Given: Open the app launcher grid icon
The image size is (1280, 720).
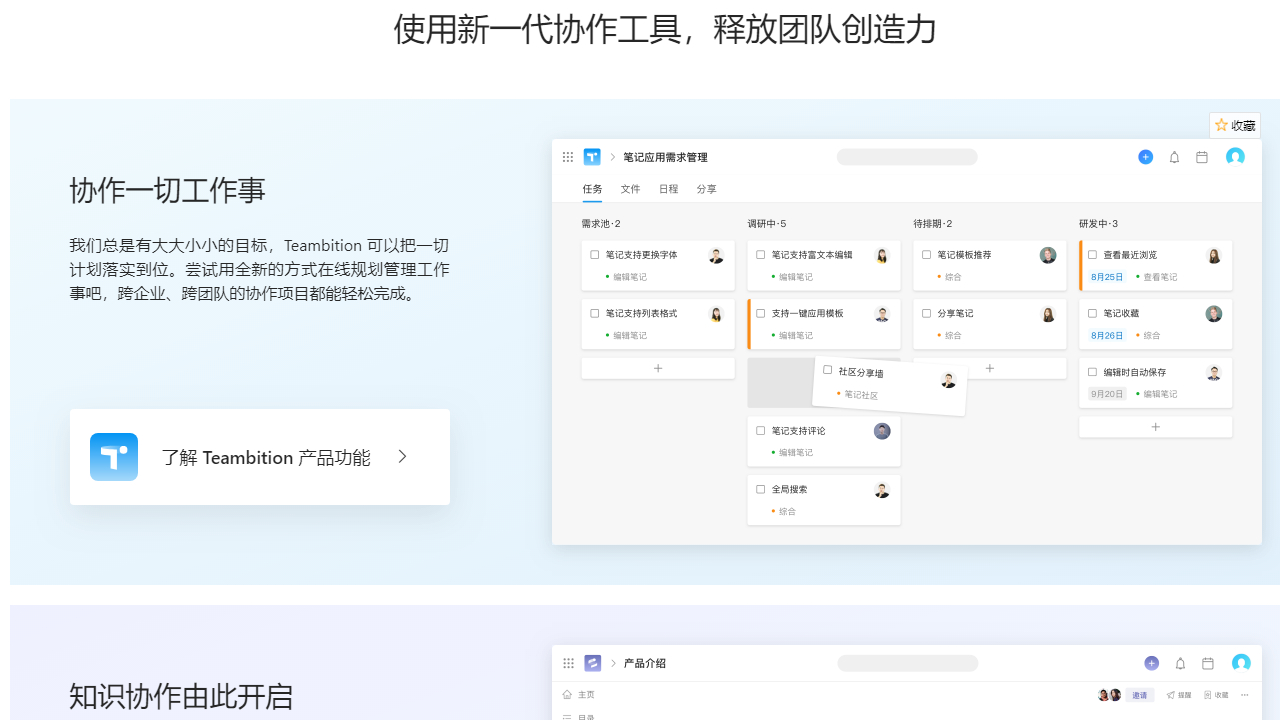Looking at the screenshot, I should click(x=568, y=157).
